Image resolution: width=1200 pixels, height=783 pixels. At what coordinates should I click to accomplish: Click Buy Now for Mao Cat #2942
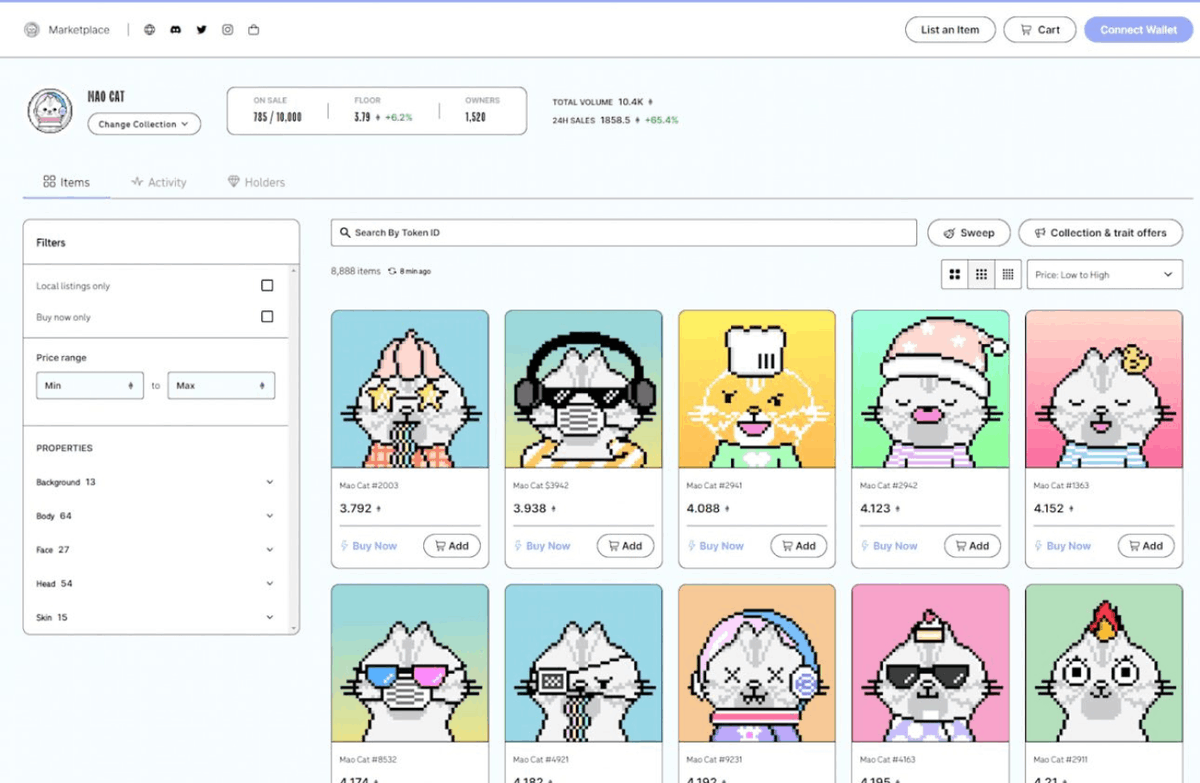(x=889, y=546)
